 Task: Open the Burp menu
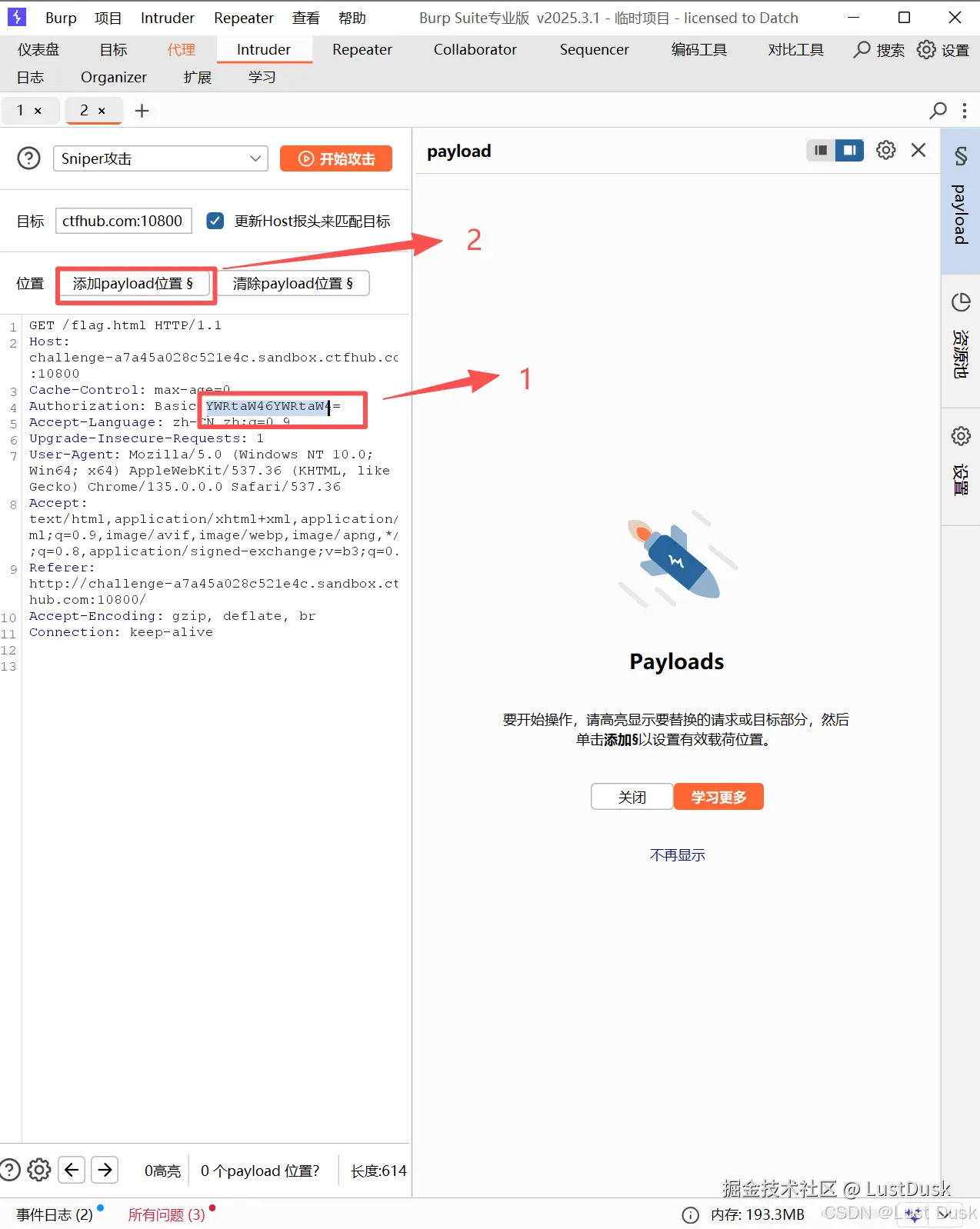pos(61,18)
